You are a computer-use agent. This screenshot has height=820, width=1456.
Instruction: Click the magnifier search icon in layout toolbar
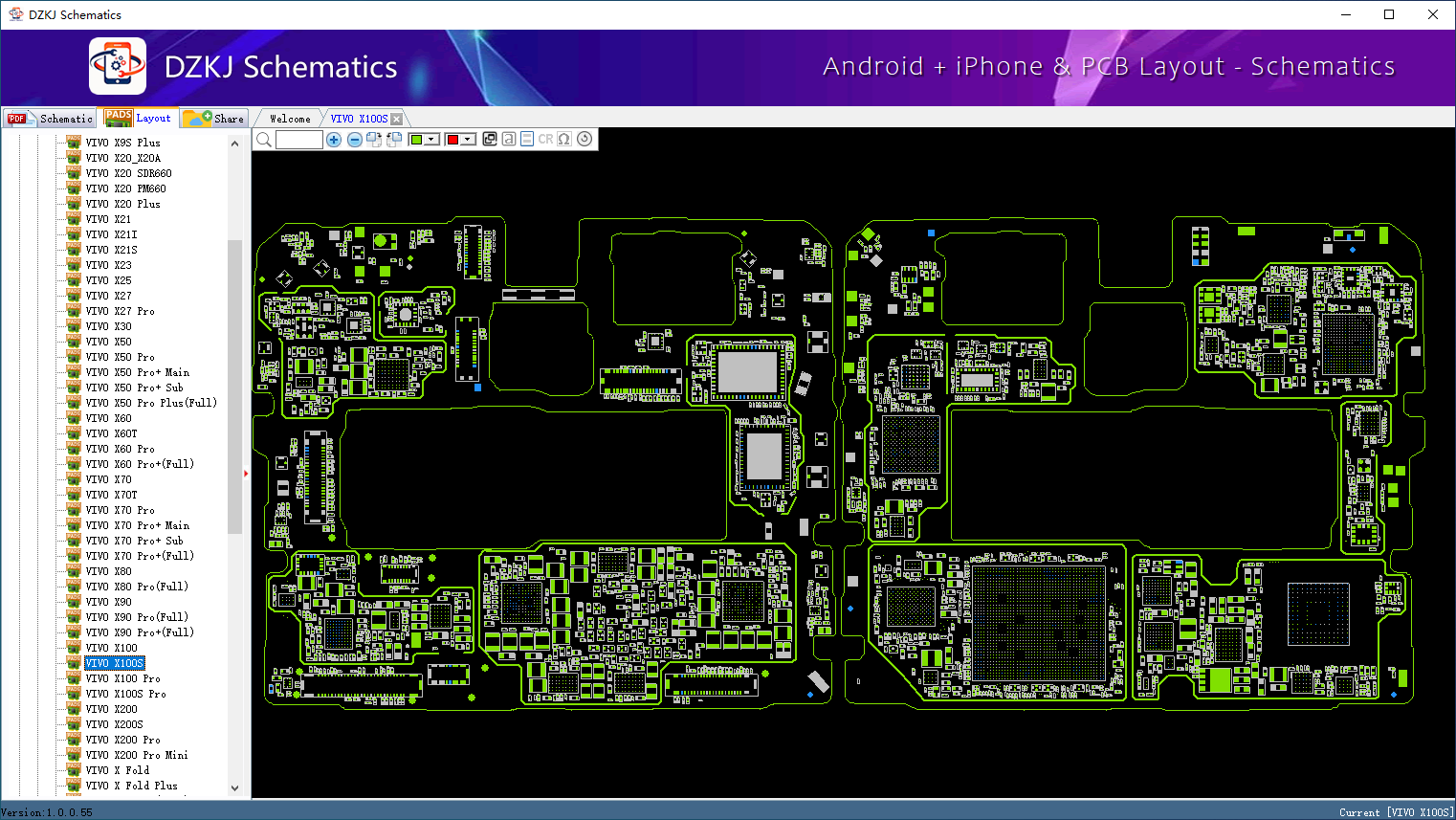[x=264, y=140]
